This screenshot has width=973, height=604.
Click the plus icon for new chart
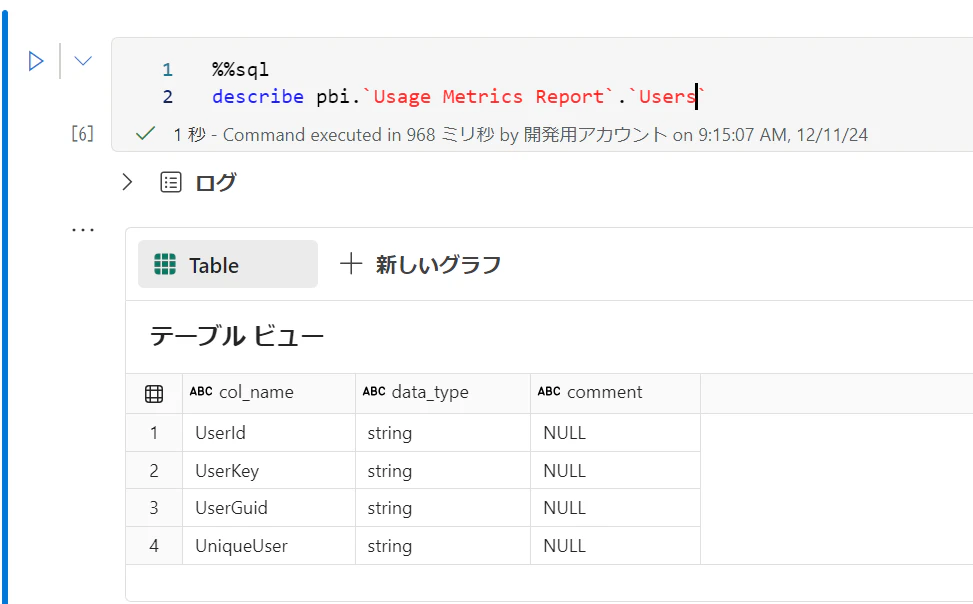click(x=351, y=264)
